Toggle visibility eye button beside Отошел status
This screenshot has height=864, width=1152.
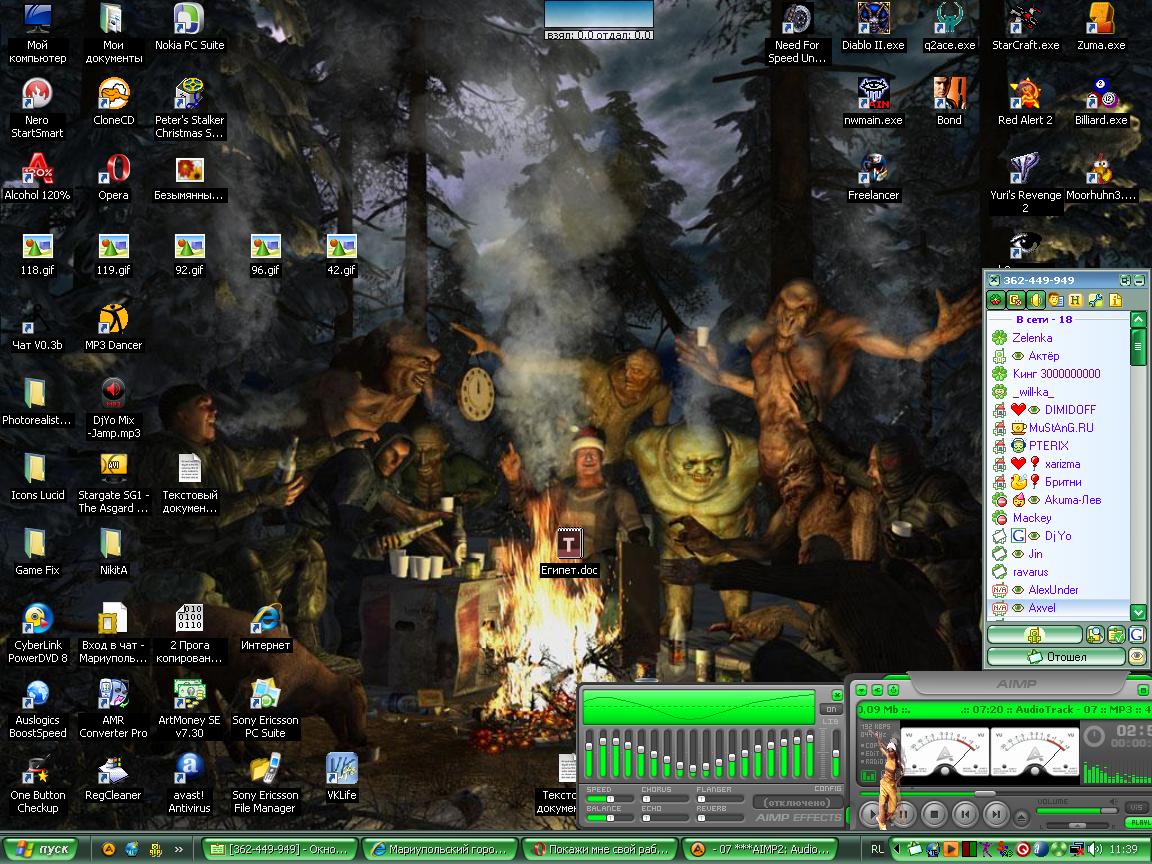(x=1137, y=657)
